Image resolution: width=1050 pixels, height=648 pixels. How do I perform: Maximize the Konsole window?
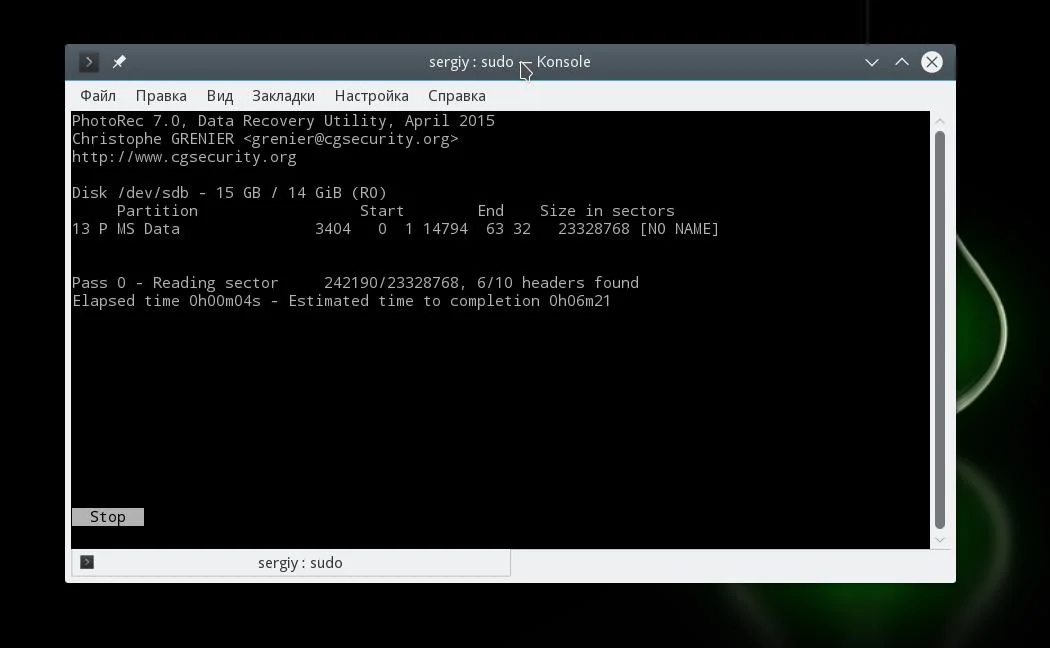pos(901,62)
